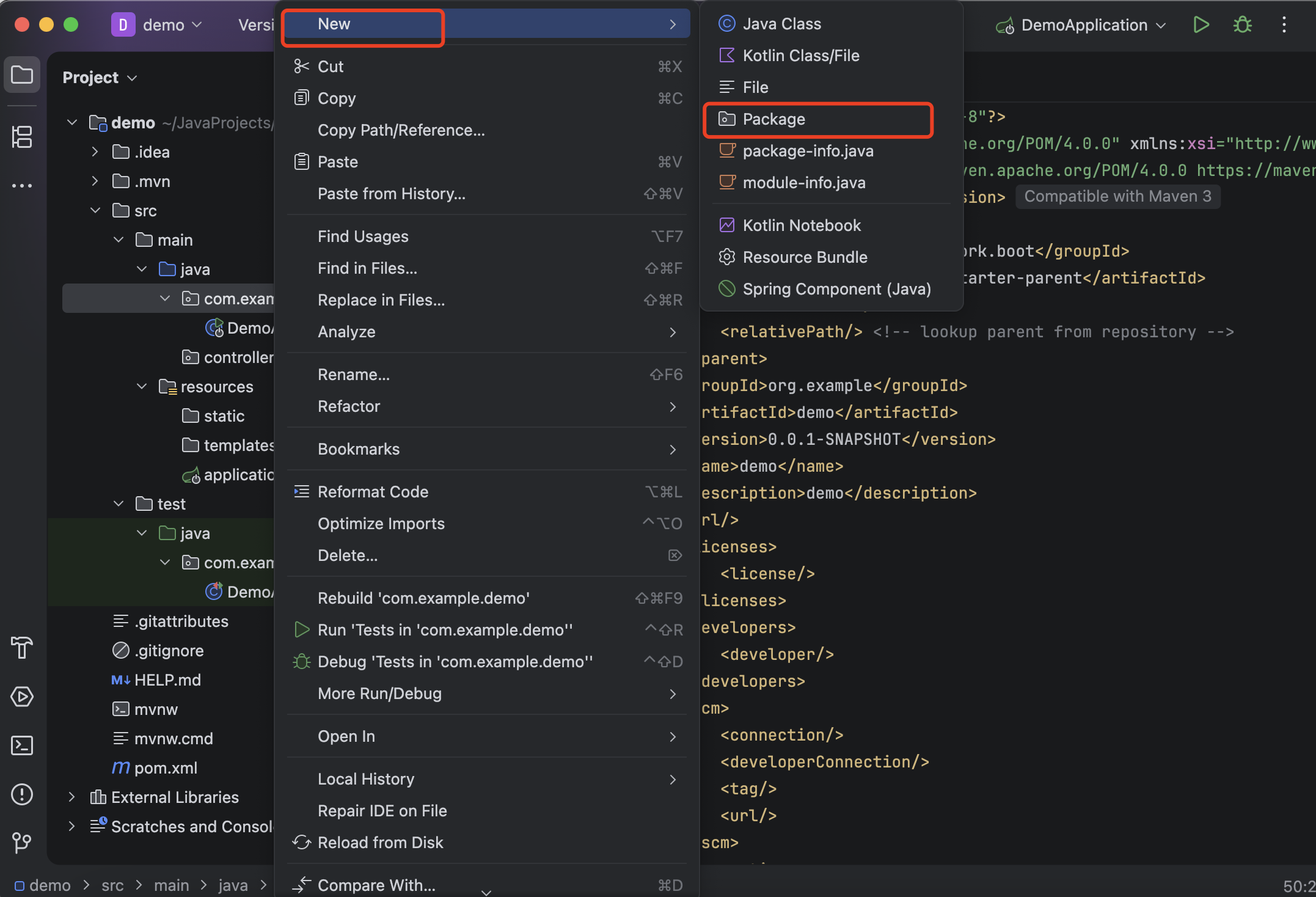Open the Terminal tool window icon
Viewport: 1316px width, 897px height.
[22, 745]
